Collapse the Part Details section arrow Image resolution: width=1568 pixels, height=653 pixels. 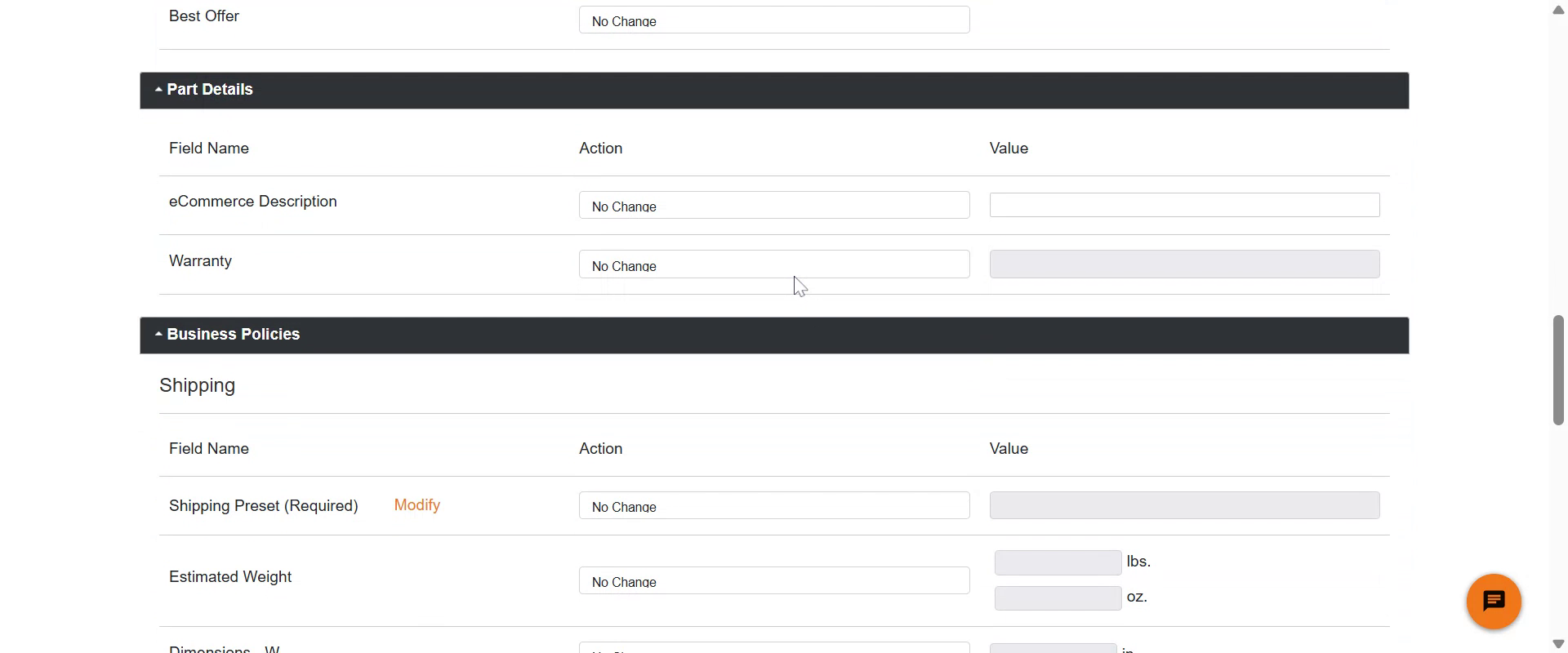[x=158, y=90]
